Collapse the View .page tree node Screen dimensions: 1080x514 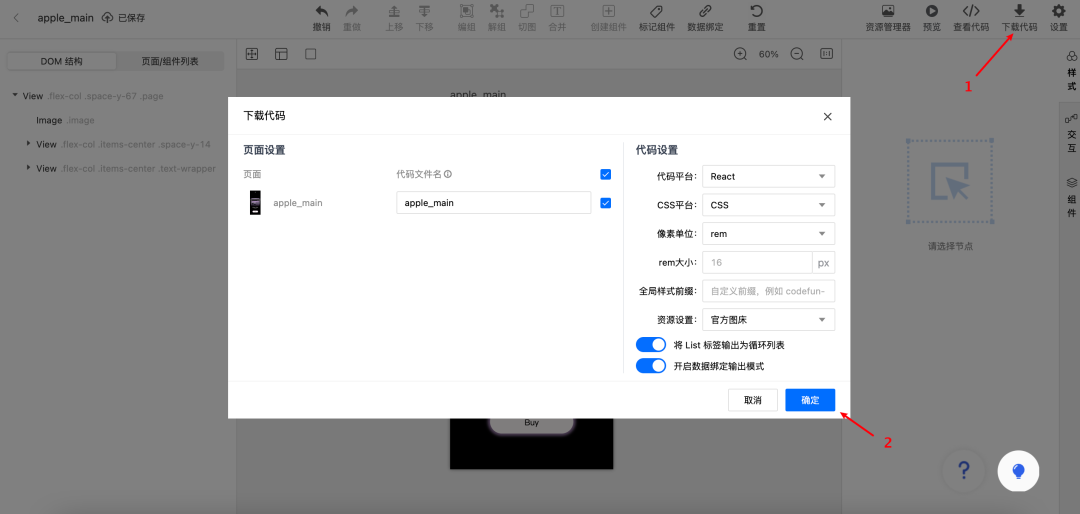[14, 95]
